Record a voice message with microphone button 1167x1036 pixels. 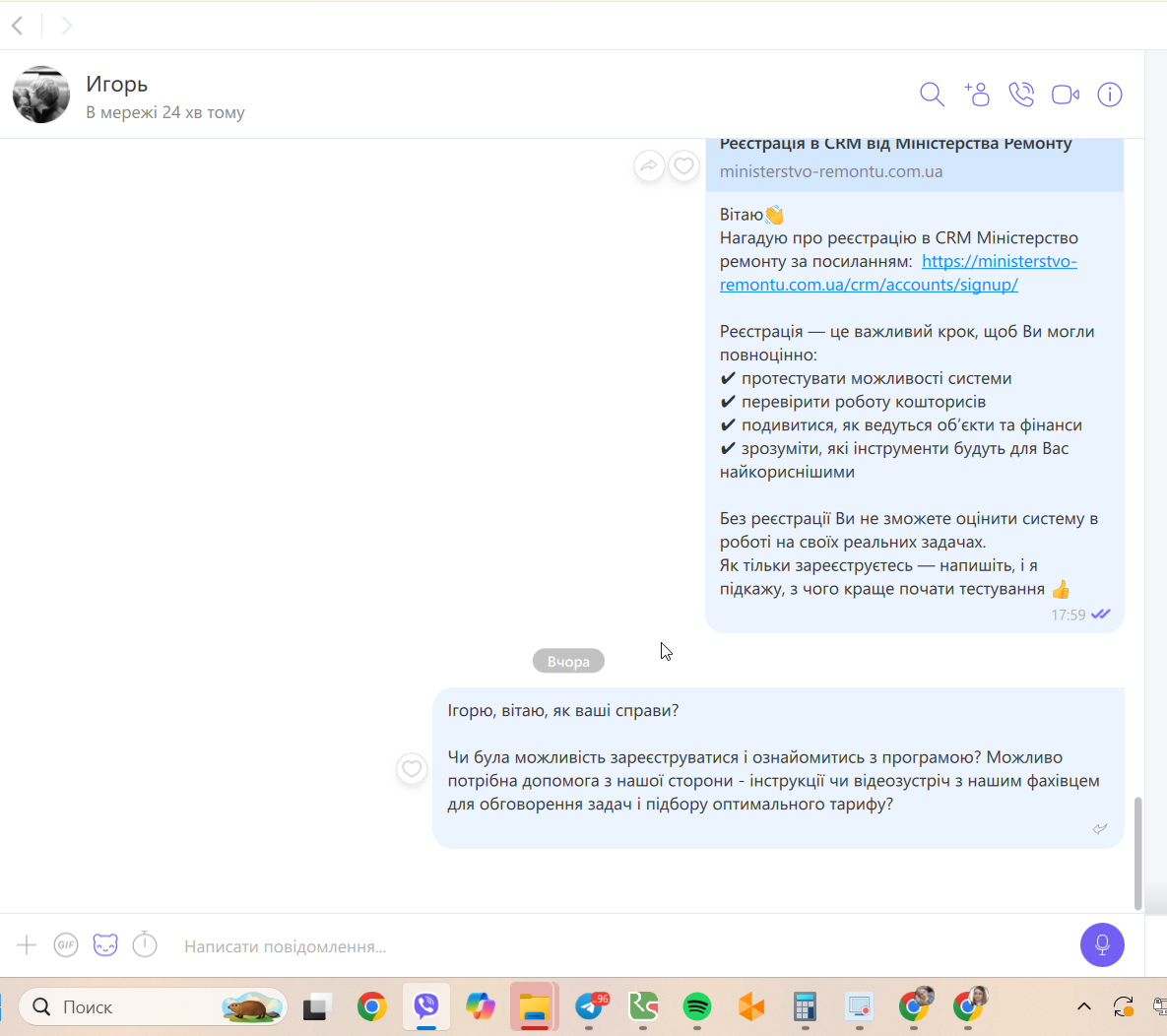click(x=1102, y=945)
